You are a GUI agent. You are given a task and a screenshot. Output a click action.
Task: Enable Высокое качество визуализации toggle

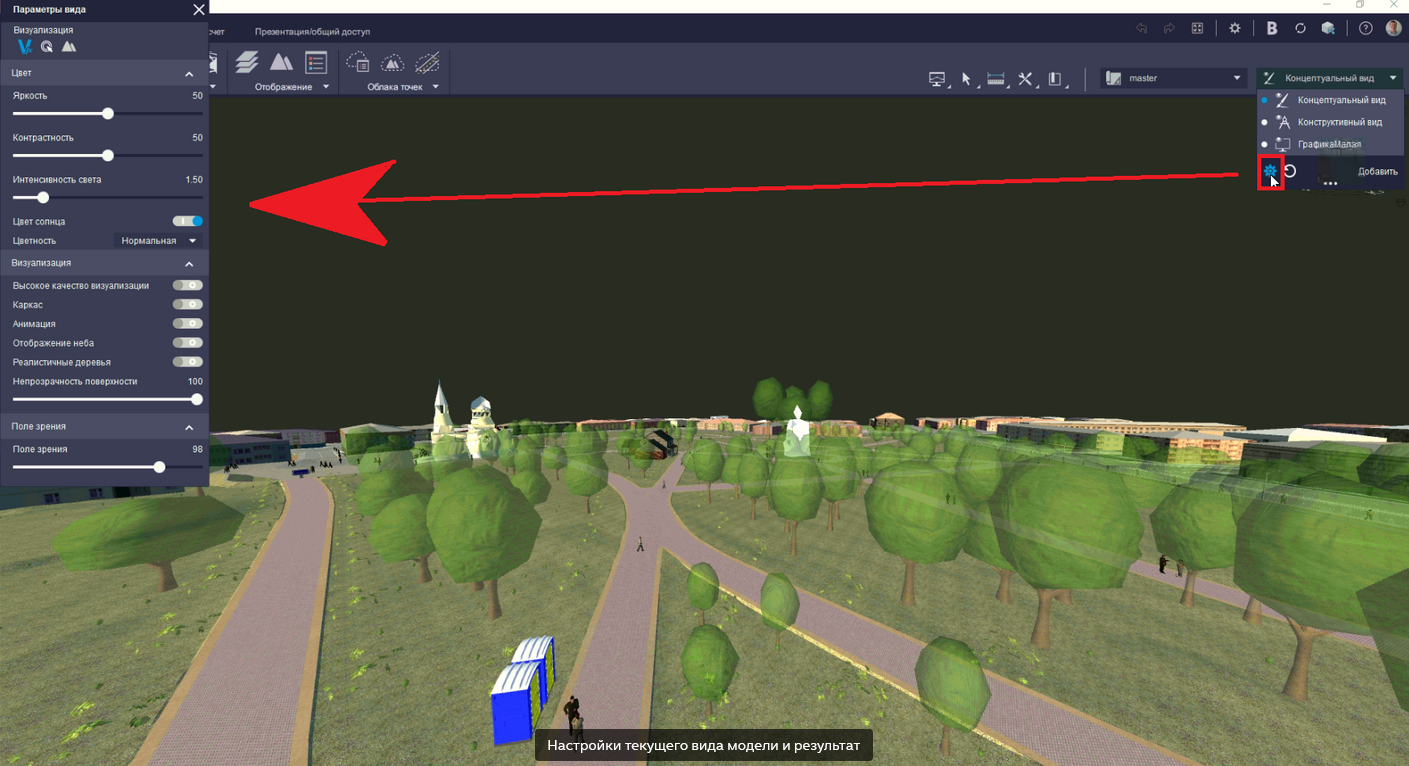pos(187,285)
